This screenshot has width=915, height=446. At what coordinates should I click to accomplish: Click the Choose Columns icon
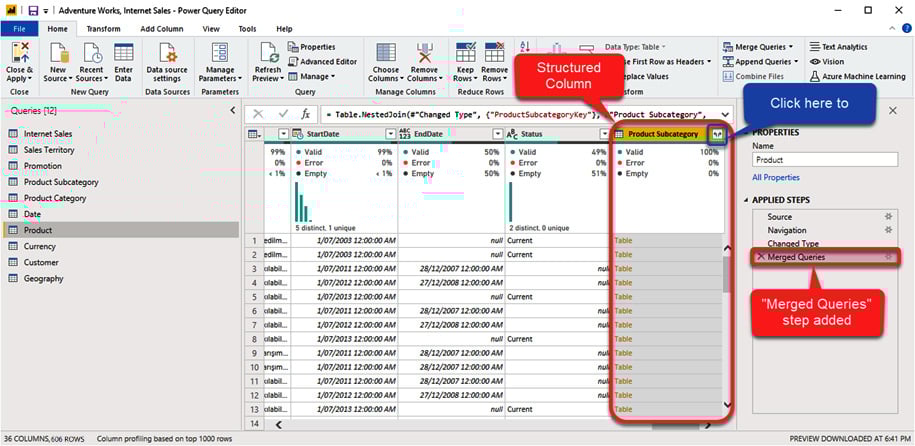click(386, 53)
